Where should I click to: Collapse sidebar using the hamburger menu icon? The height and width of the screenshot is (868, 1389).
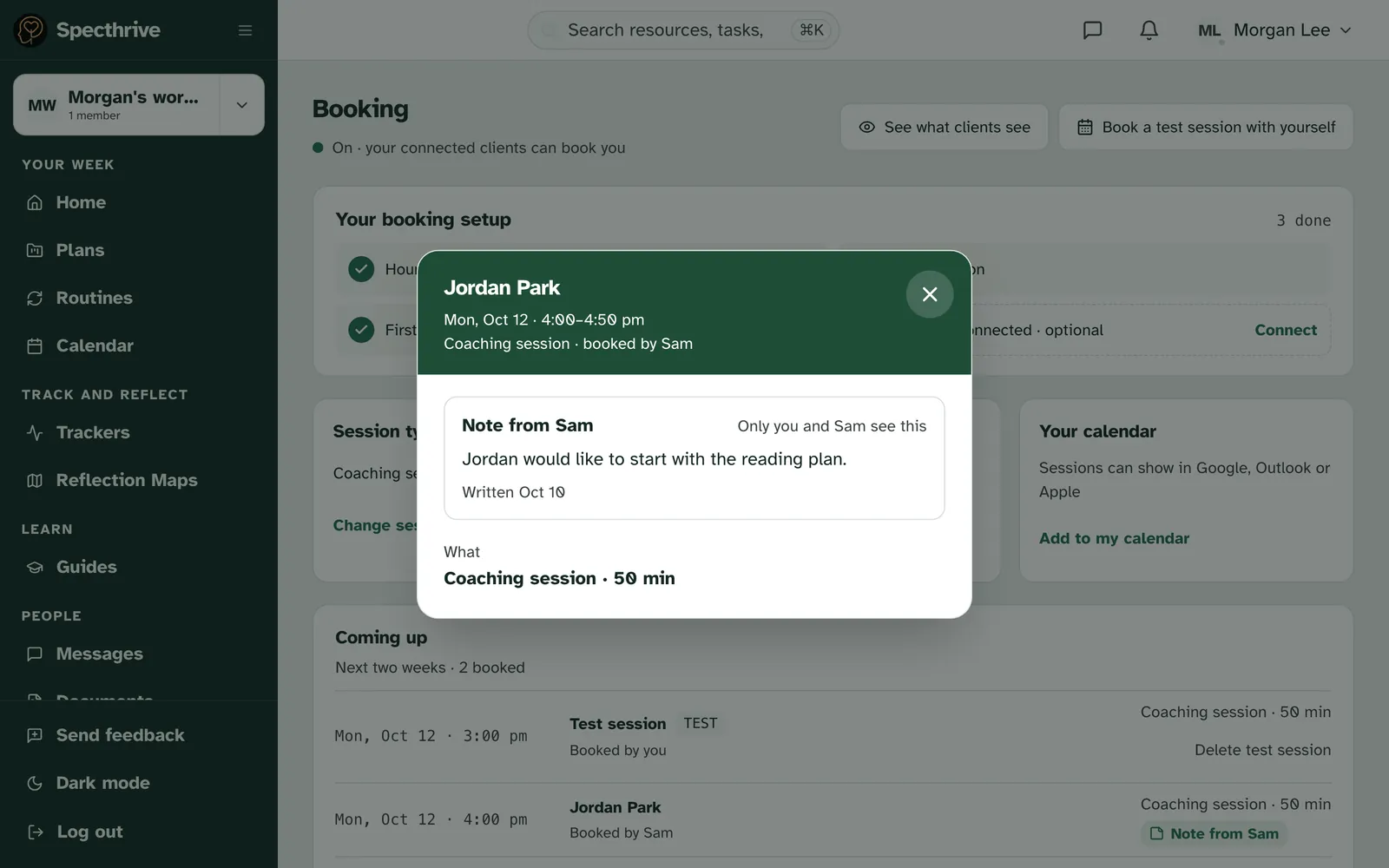click(x=246, y=30)
